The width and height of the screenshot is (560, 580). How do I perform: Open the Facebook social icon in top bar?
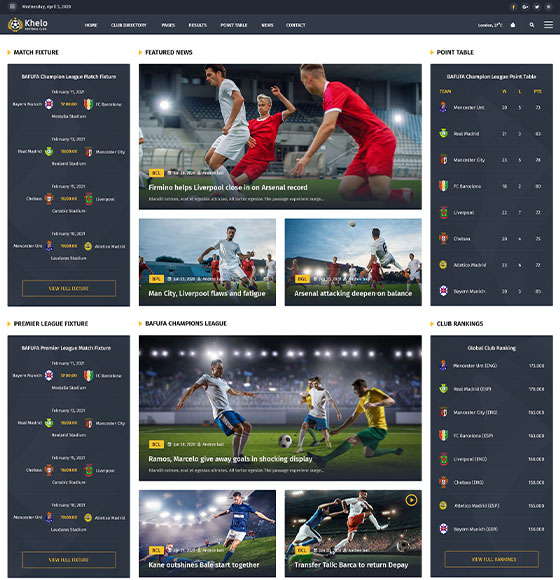pos(513,7)
